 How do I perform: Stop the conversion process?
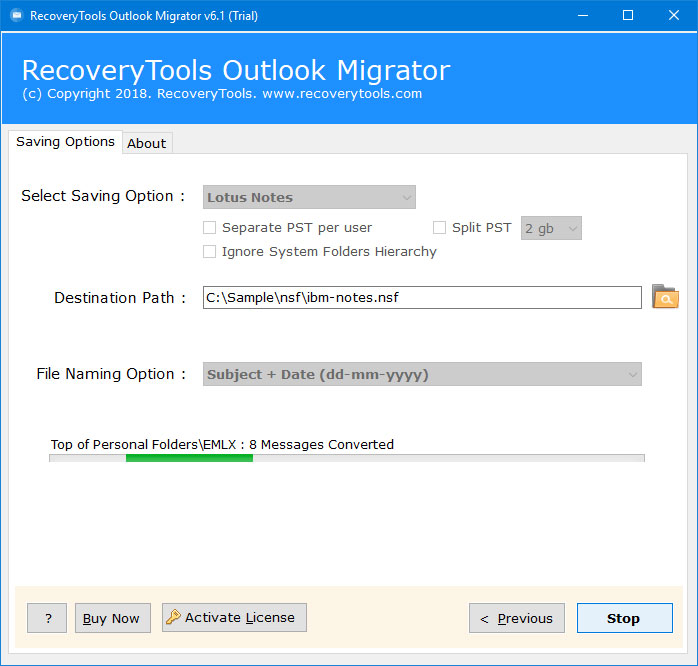625,618
